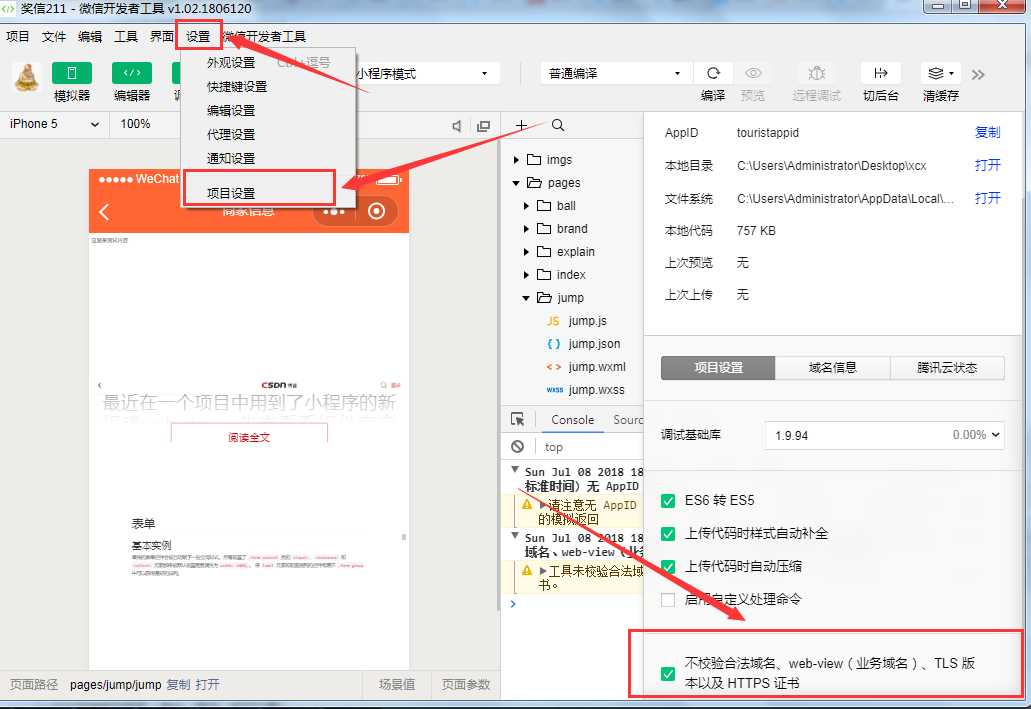Toggle 不校验合法域名 checkbox
Image resolution: width=1031 pixels, height=709 pixels.
tap(668, 673)
